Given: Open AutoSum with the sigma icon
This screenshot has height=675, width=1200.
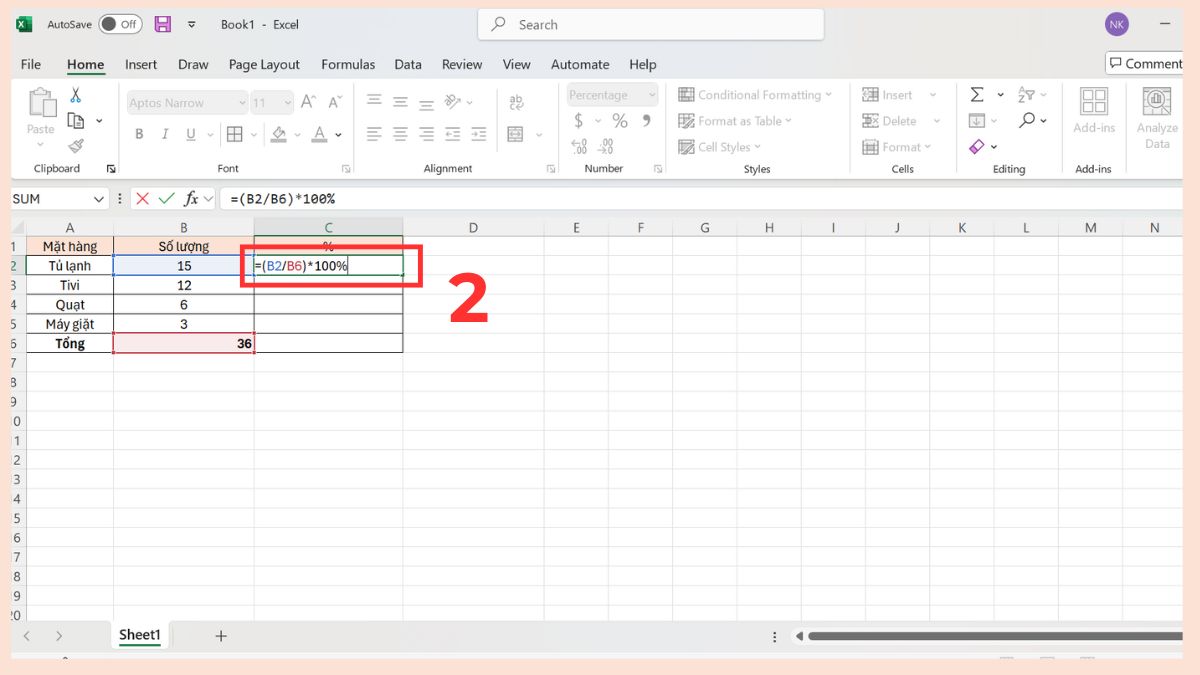Looking at the screenshot, I should point(977,93).
